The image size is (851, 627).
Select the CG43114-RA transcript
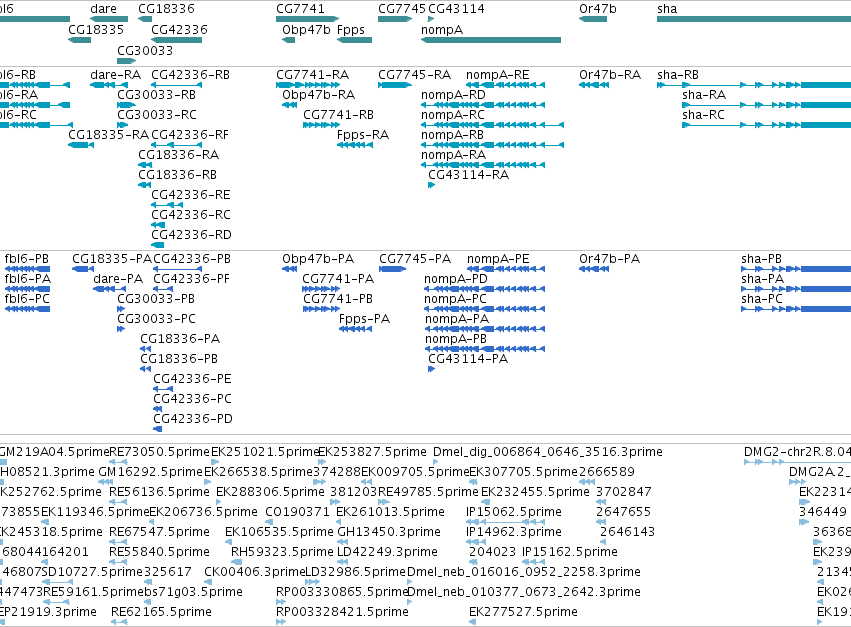click(x=431, y=185)
